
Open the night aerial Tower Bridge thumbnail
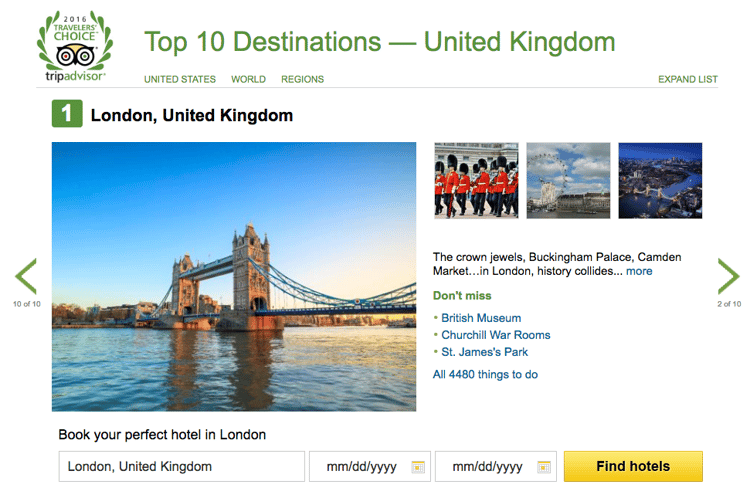coord(660,180)
